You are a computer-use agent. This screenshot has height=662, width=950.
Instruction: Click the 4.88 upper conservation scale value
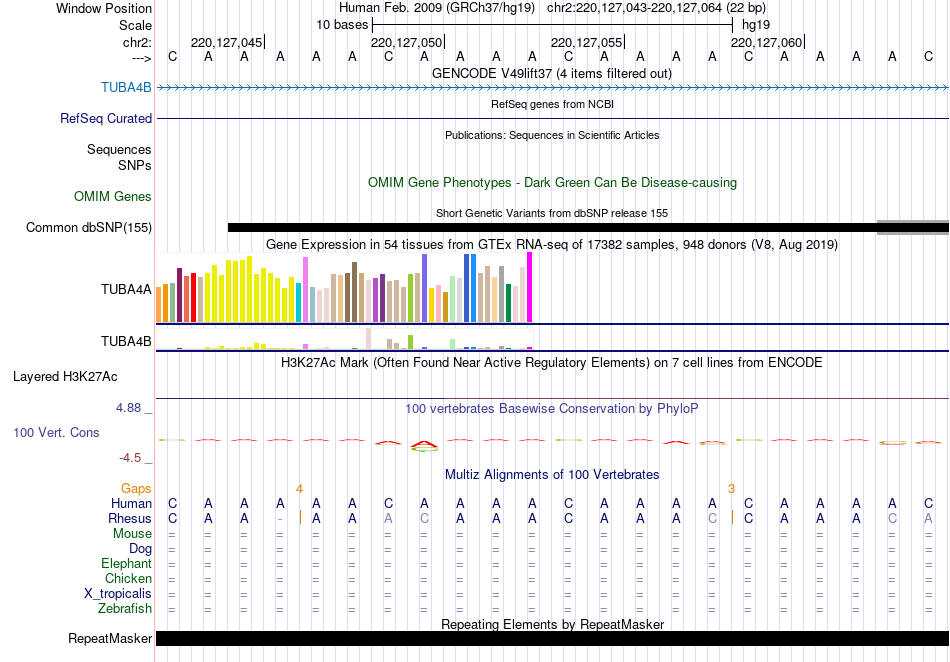click(128, 408)
